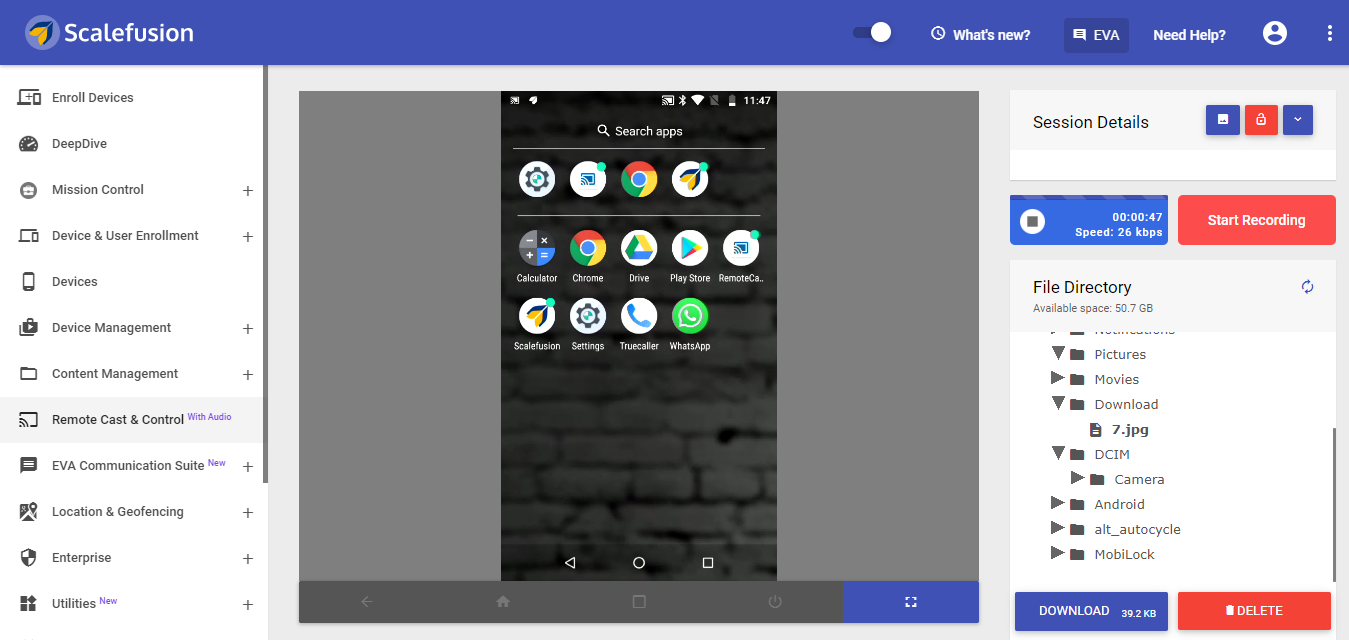Take screenshot with Session Details image button
The image size is (1349, 640).
point(1223,120)
